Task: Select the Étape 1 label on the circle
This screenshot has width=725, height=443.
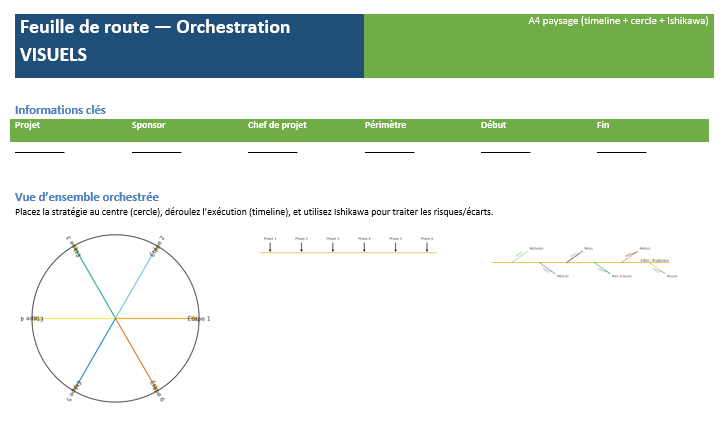Action: [x=199, y=318]
